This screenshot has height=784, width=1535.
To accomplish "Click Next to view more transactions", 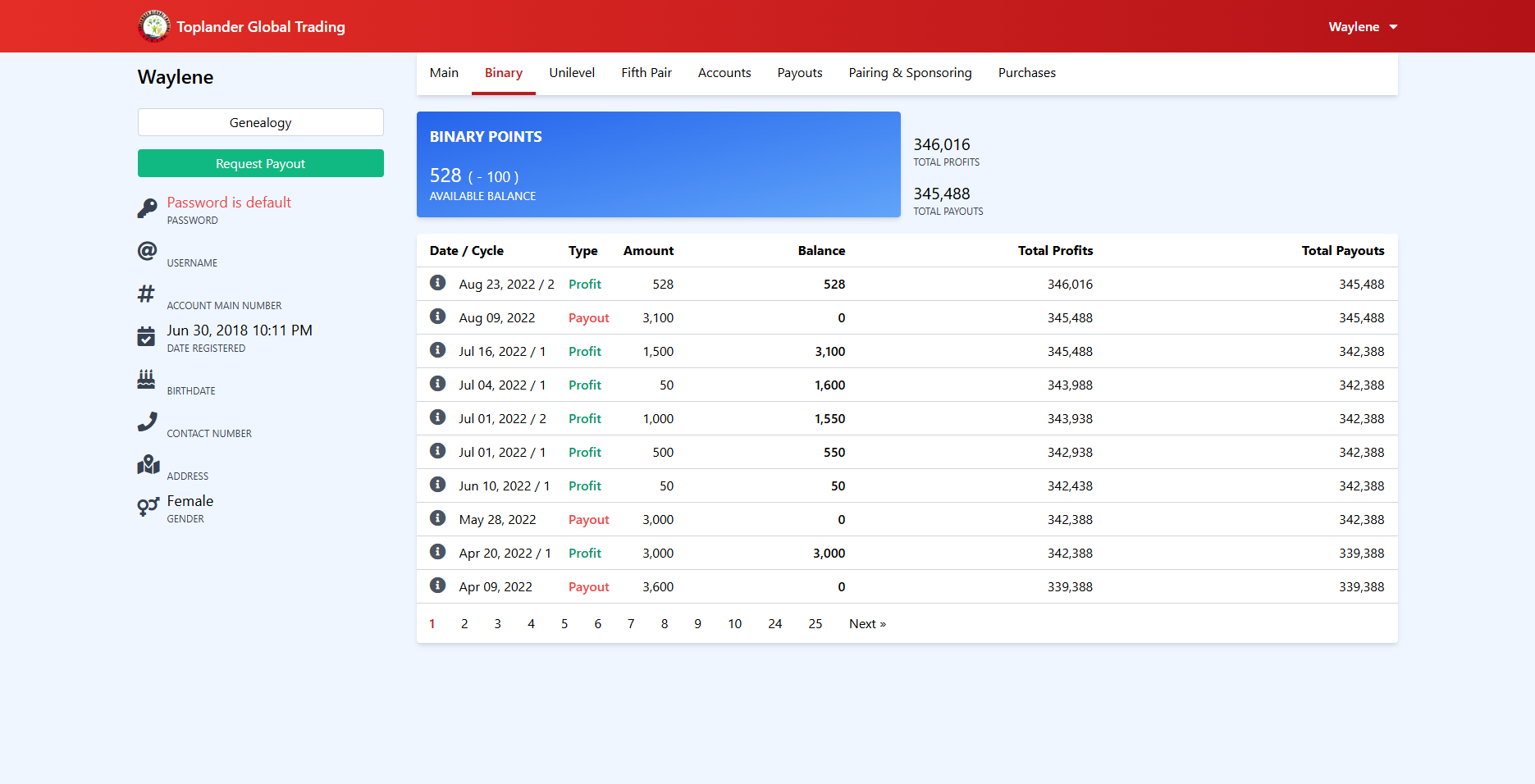I will click(867, 623).
